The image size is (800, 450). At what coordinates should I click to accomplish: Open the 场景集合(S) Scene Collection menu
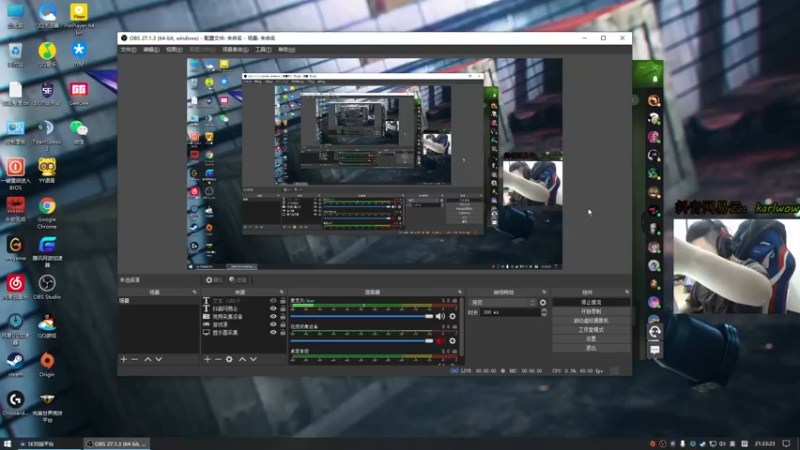pos(235,49)
